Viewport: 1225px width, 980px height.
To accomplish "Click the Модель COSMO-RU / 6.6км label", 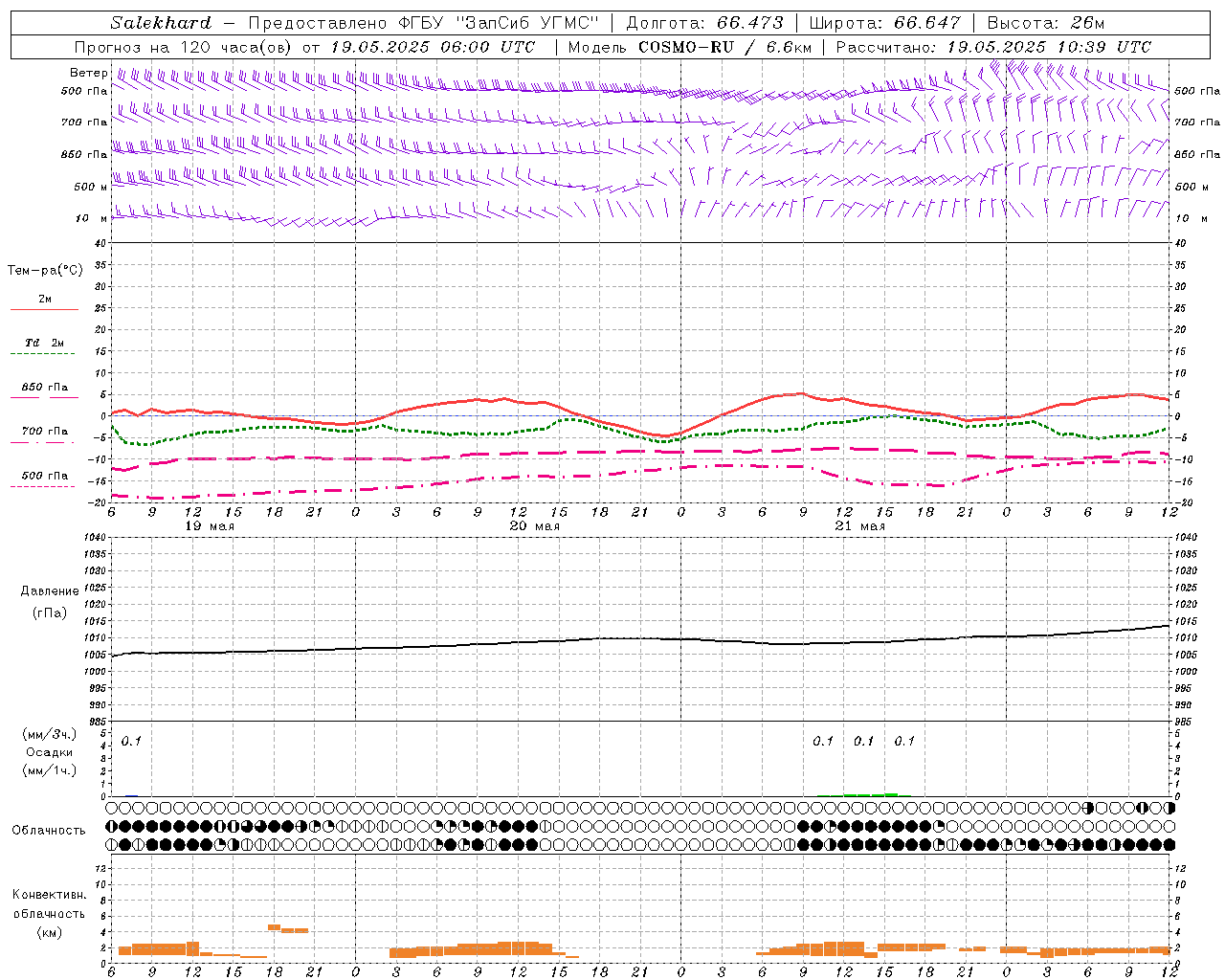I will click(x=690, y=47).
